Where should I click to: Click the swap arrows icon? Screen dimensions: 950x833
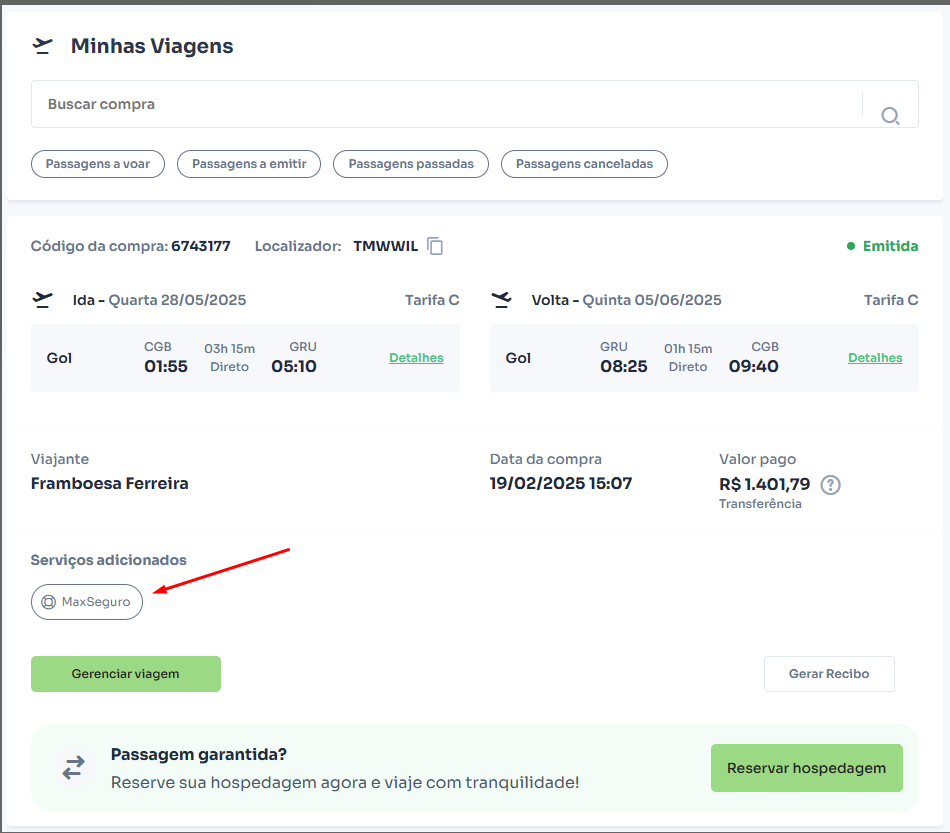point(74,768)
